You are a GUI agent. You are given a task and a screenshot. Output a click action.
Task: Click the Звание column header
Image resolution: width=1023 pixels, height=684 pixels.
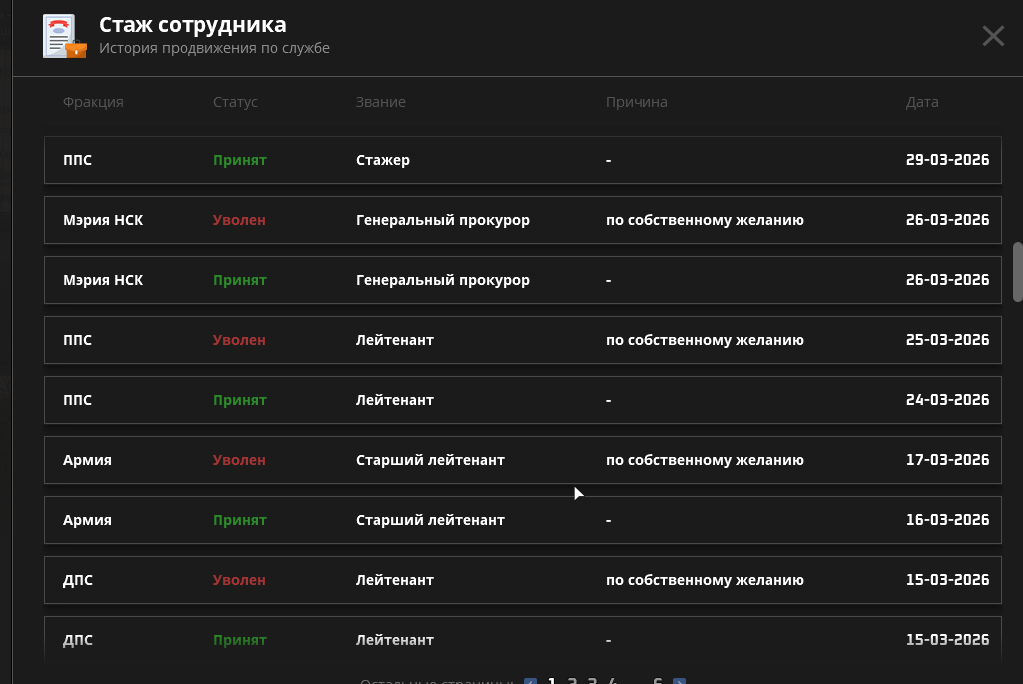380,102
